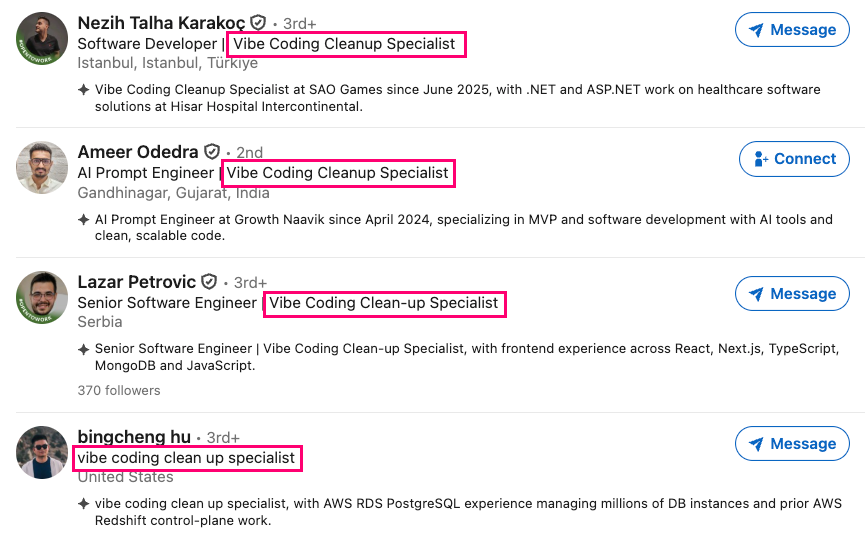The height and width of the screenshot is (540, 865).
Task: Click the sparkle icon beside Lazar's summary
Action: pyautogui.click(x=83, y=349)
